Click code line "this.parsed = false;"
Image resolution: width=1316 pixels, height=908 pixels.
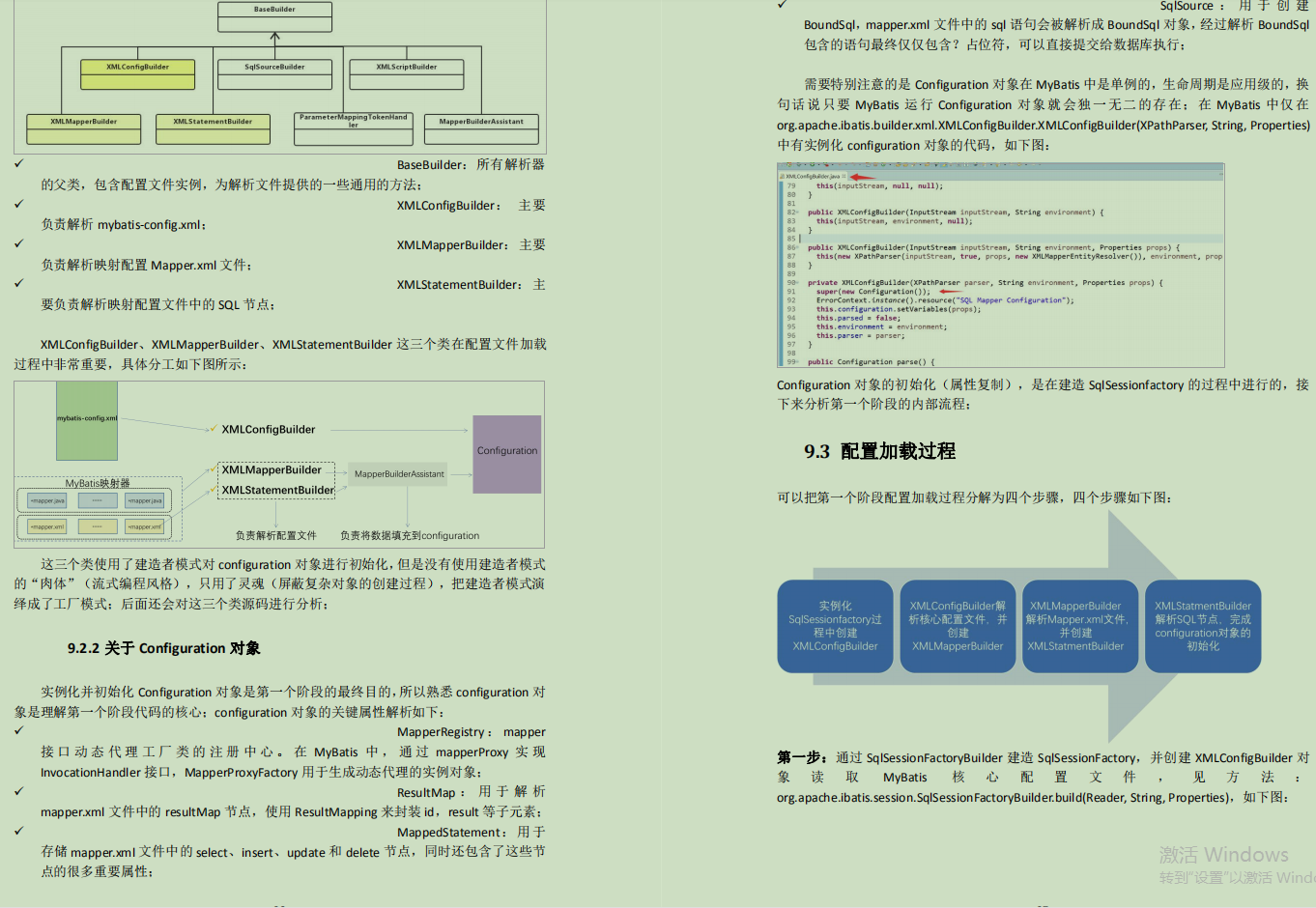click(858, 318)
